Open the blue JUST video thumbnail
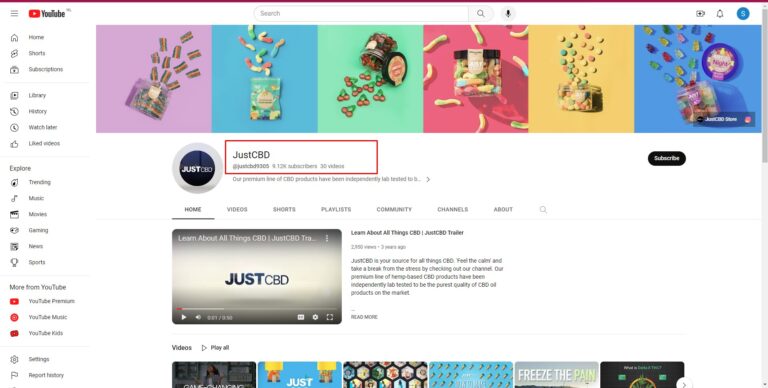 click(300, 375)
